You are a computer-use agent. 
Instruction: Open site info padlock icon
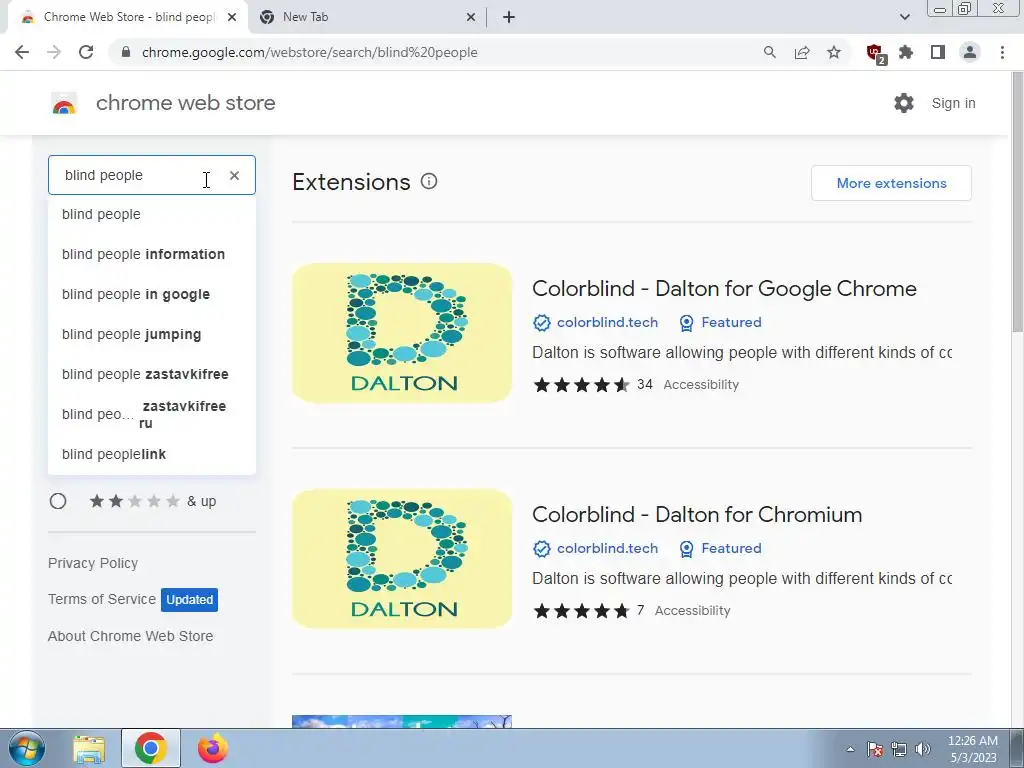(x=126, y=52)
